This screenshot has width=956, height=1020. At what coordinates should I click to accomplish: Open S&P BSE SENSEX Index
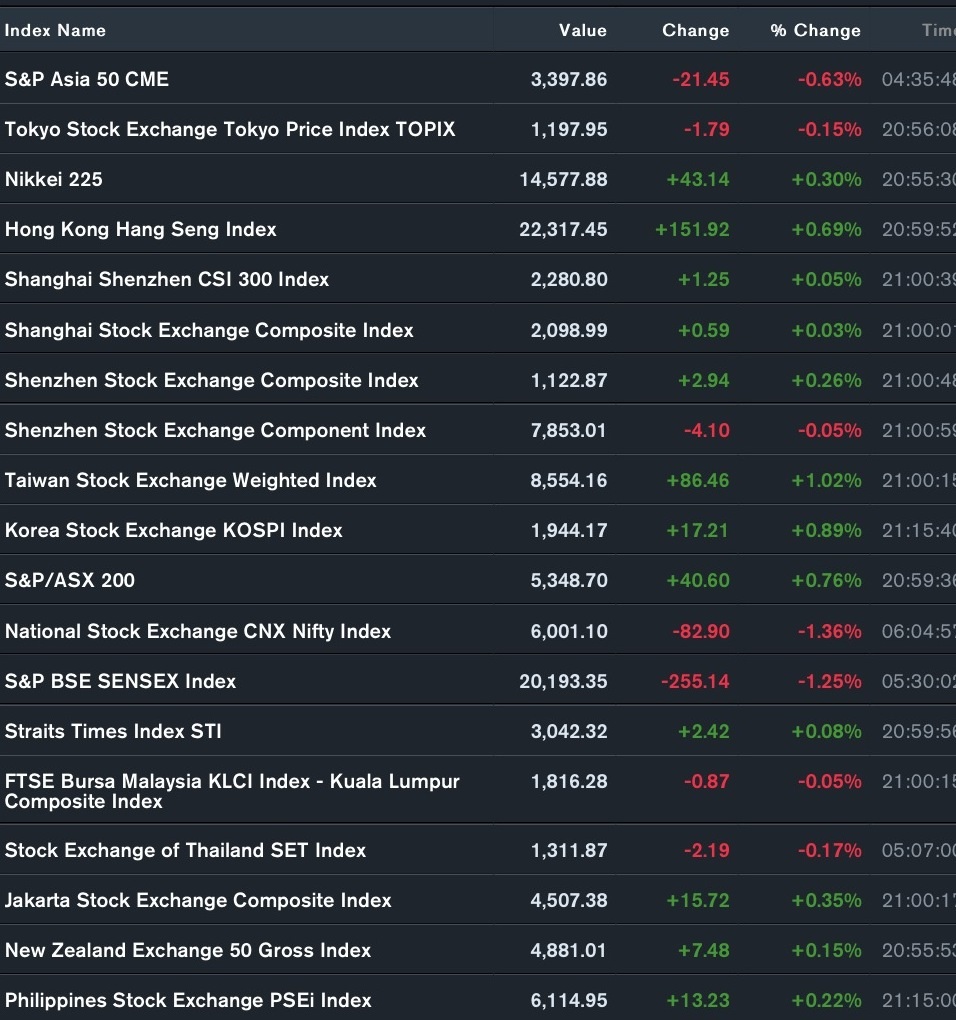(121, 681)
